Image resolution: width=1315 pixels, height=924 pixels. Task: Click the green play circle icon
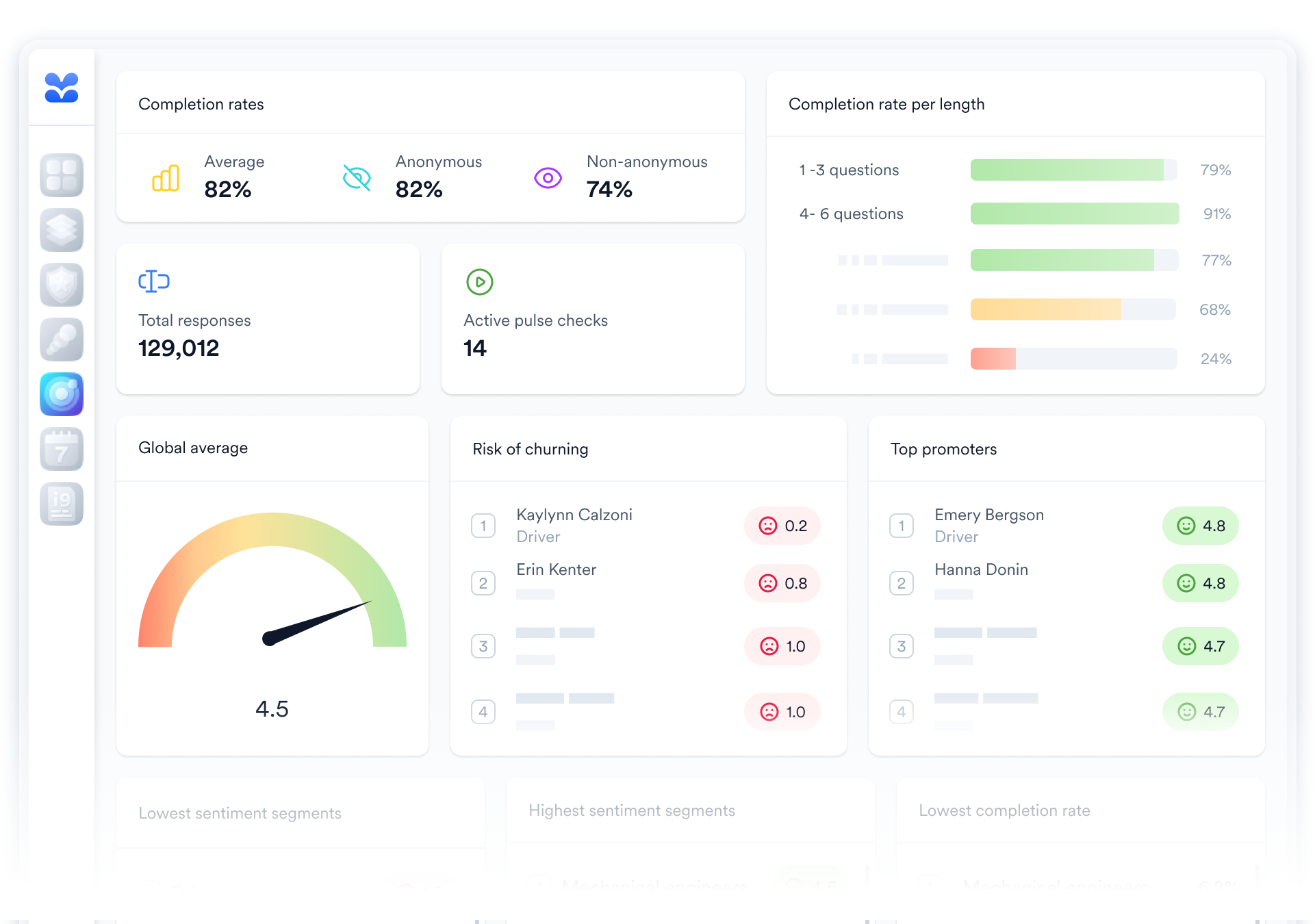pos(480,282)
